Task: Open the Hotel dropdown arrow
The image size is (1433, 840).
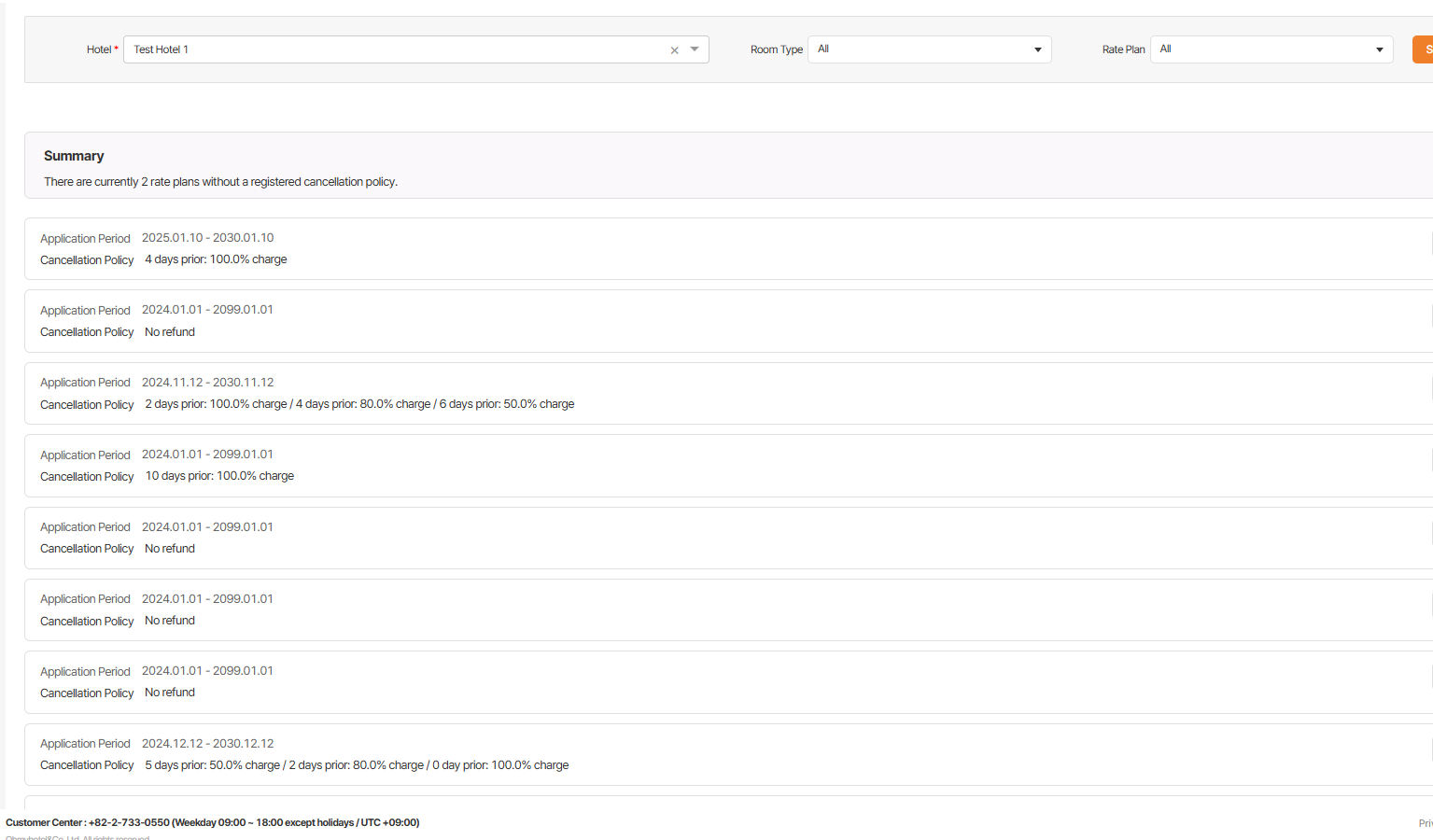Action: [x=695, y=49]
